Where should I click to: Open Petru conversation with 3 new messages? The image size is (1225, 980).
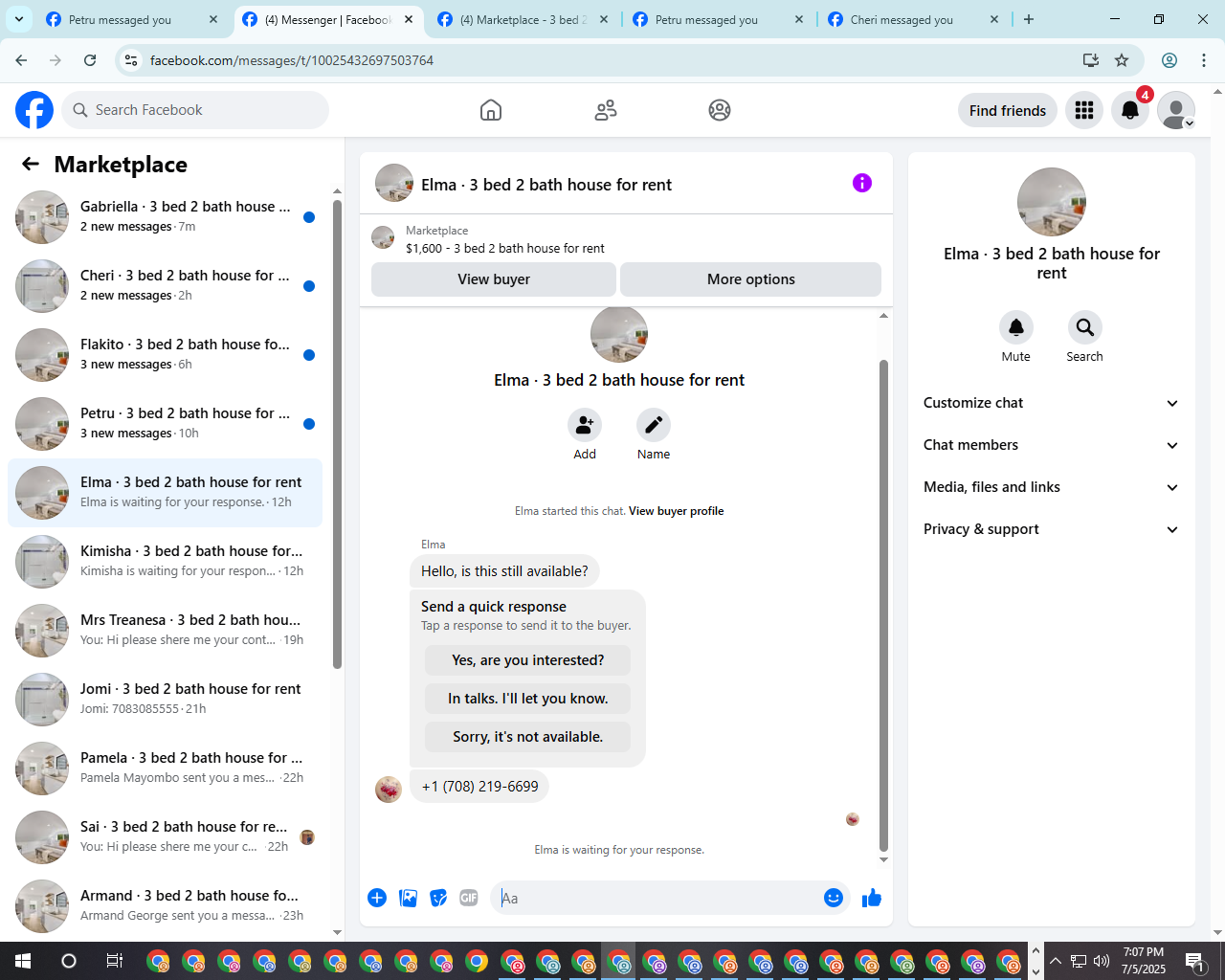point(165,424)
